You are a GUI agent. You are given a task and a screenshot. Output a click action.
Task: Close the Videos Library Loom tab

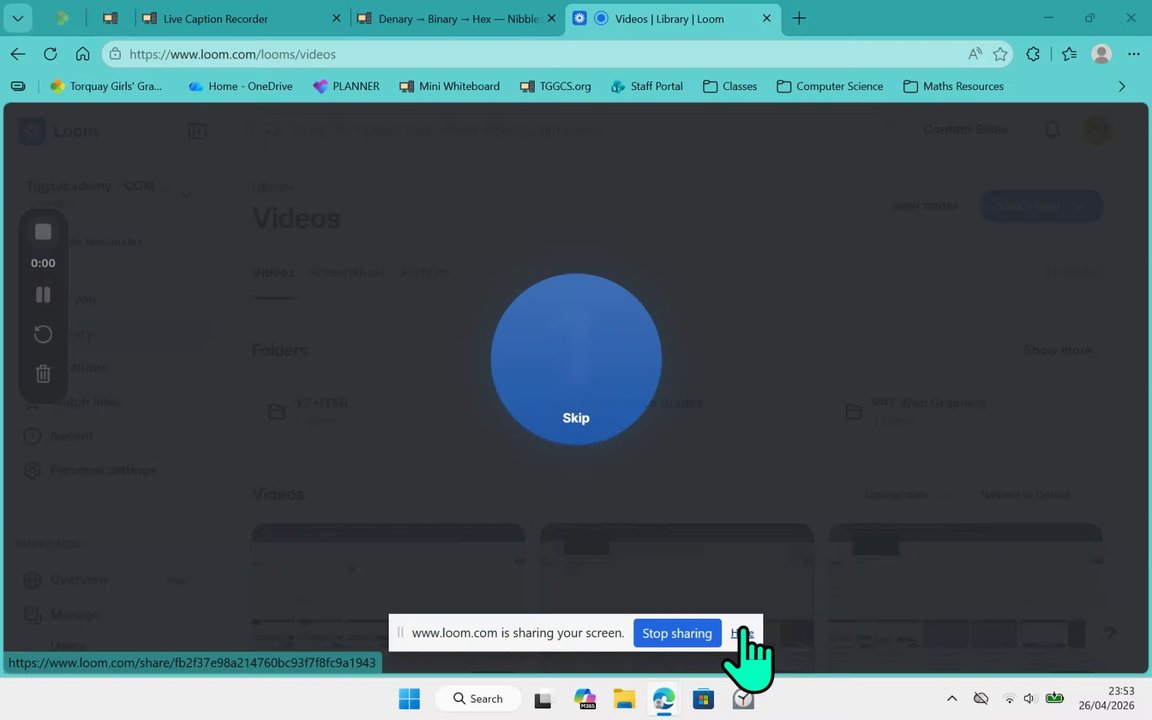click(766, 18)
